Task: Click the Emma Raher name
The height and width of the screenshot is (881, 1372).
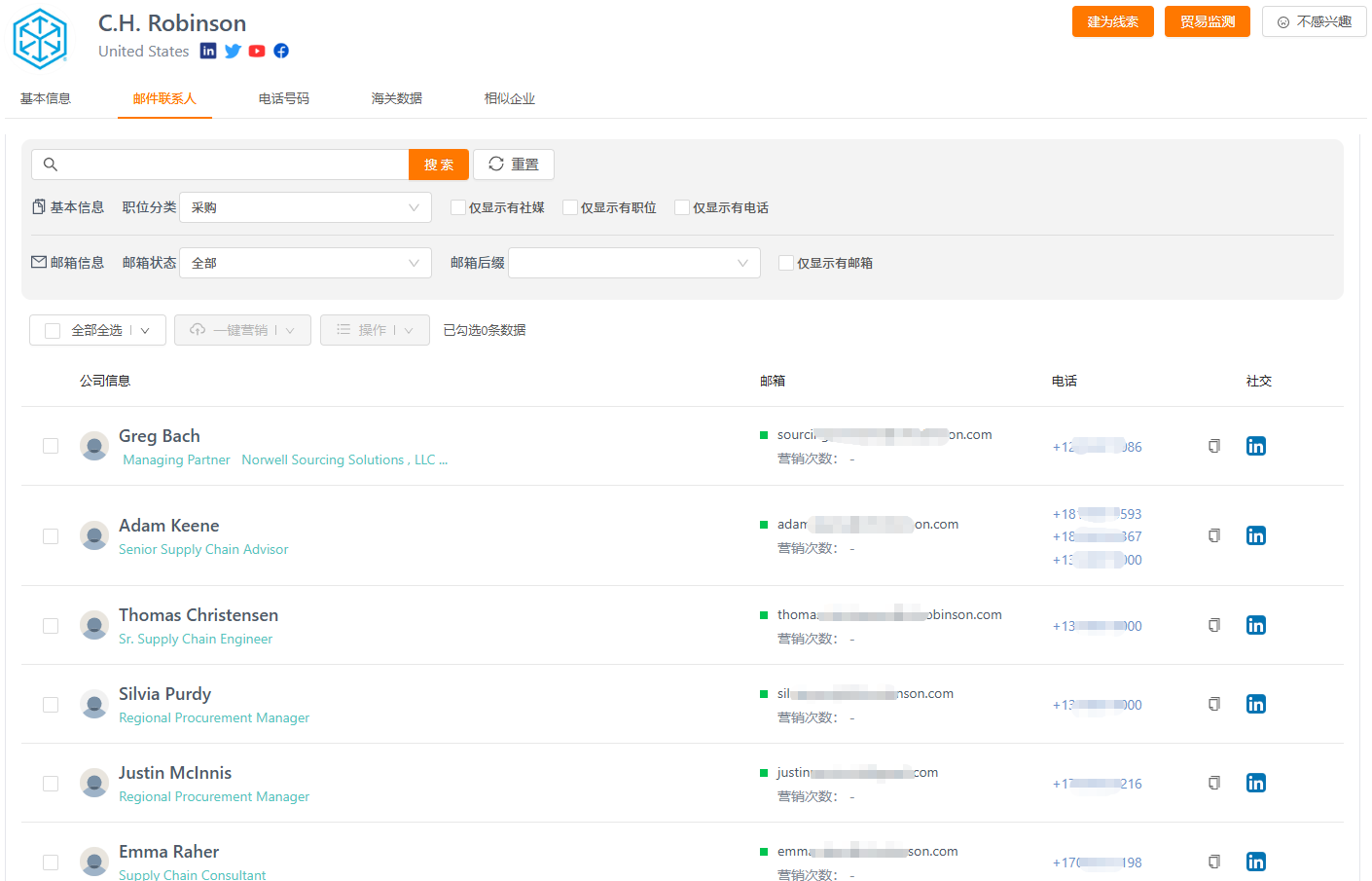Action: pyautogui.click(x=169, y=852)
